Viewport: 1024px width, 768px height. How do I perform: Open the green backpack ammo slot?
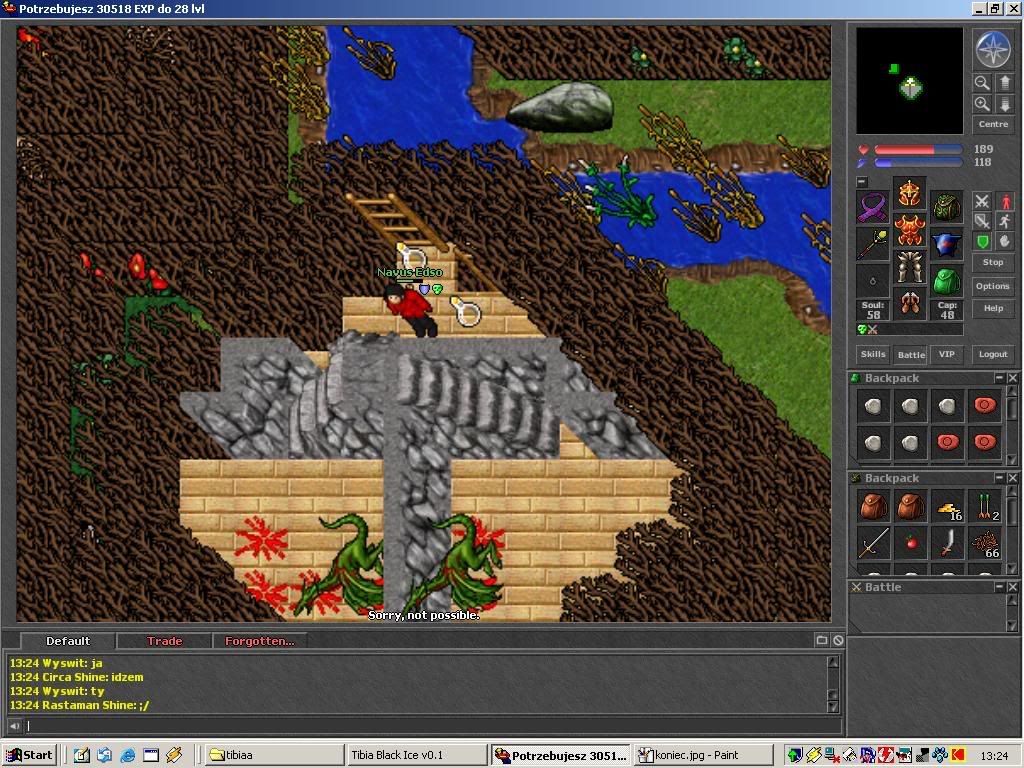coord(947,281)
